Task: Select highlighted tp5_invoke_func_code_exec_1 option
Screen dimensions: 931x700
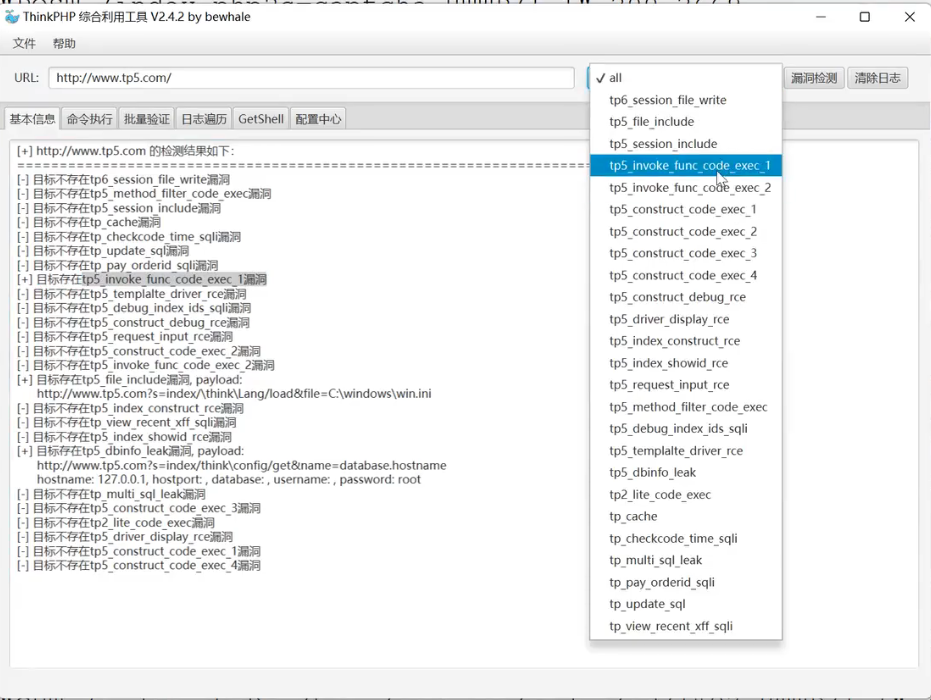Action: [686, 166]
